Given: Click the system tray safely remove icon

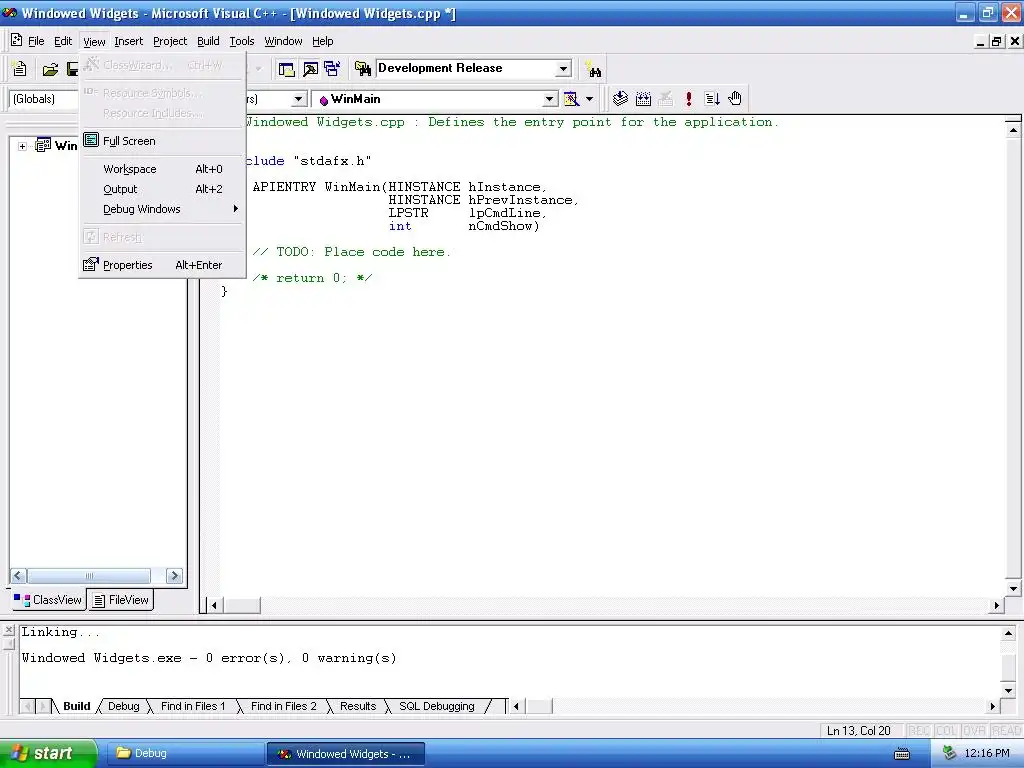Looking at the screenshot, I should coord(950,753).
